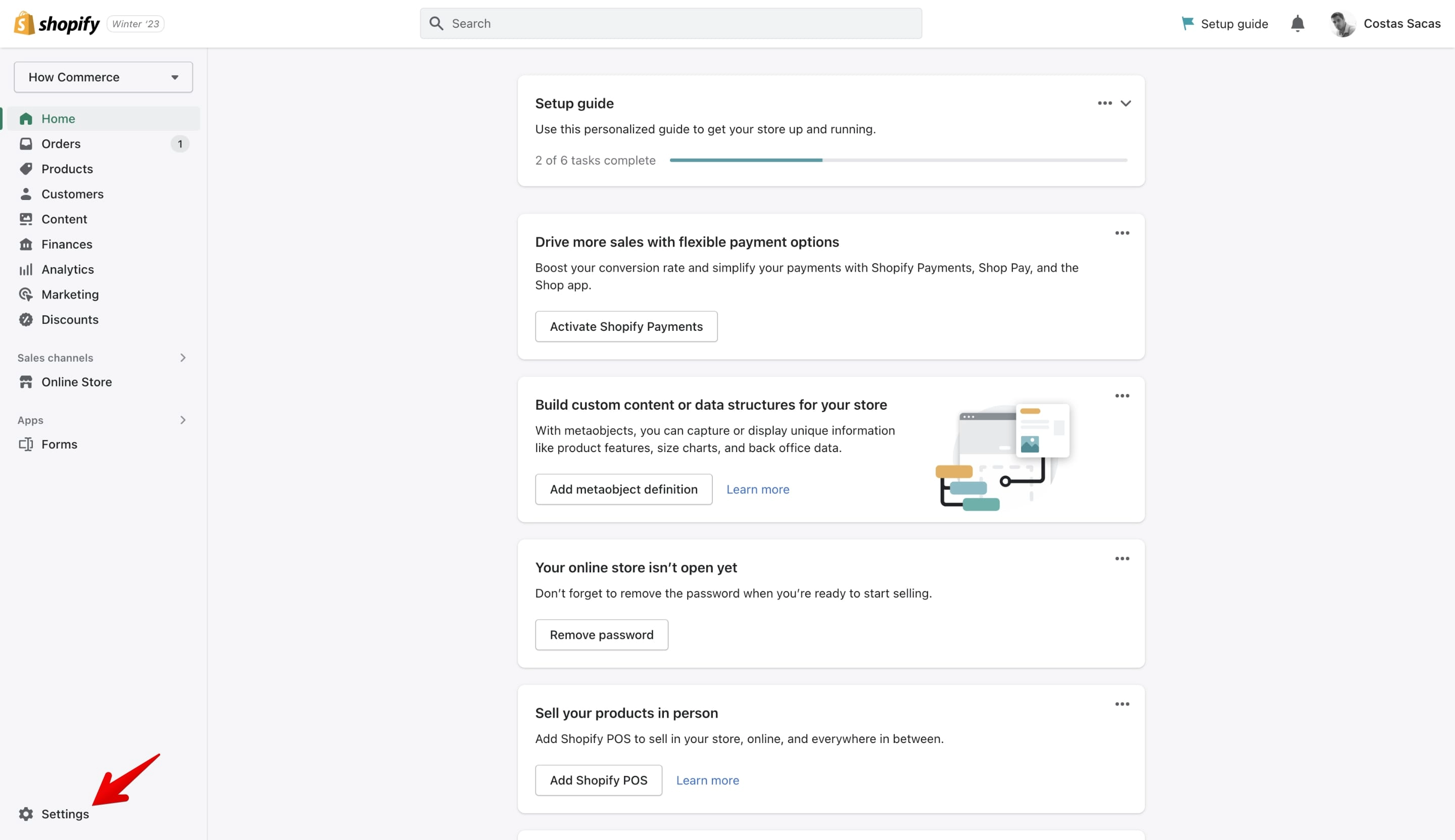Click the metaobjects illustration

click(1003, 456)
